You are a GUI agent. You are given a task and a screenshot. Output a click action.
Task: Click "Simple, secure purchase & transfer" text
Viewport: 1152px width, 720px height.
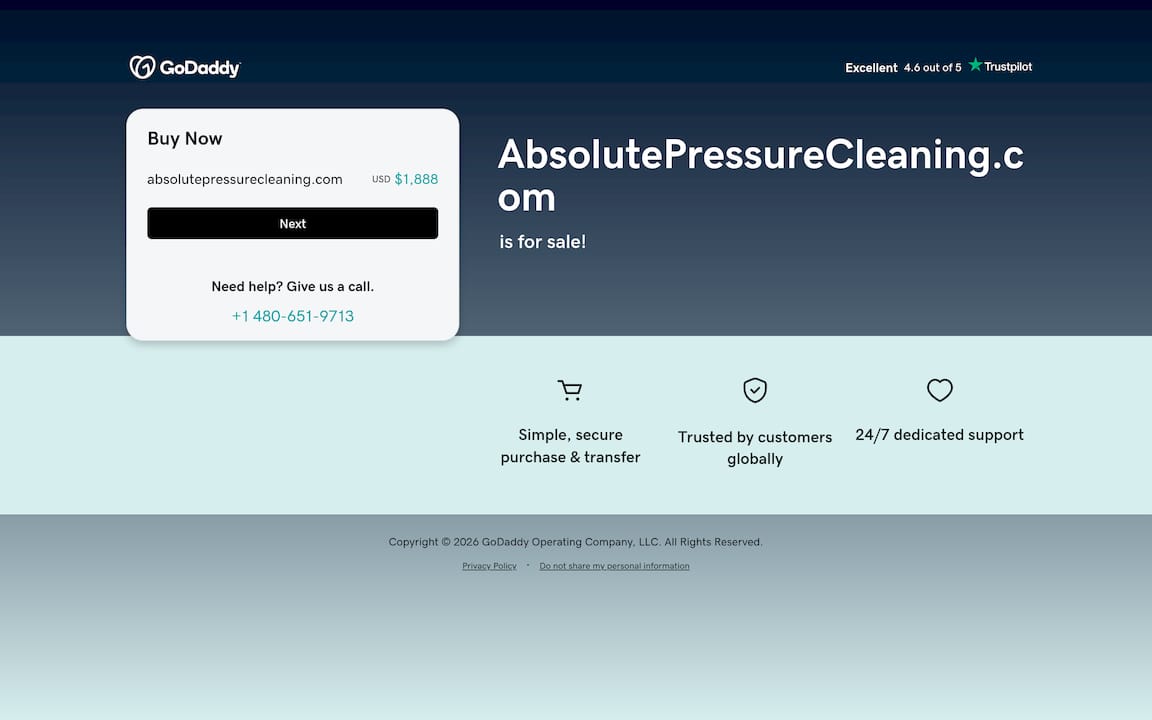[570, 446]
